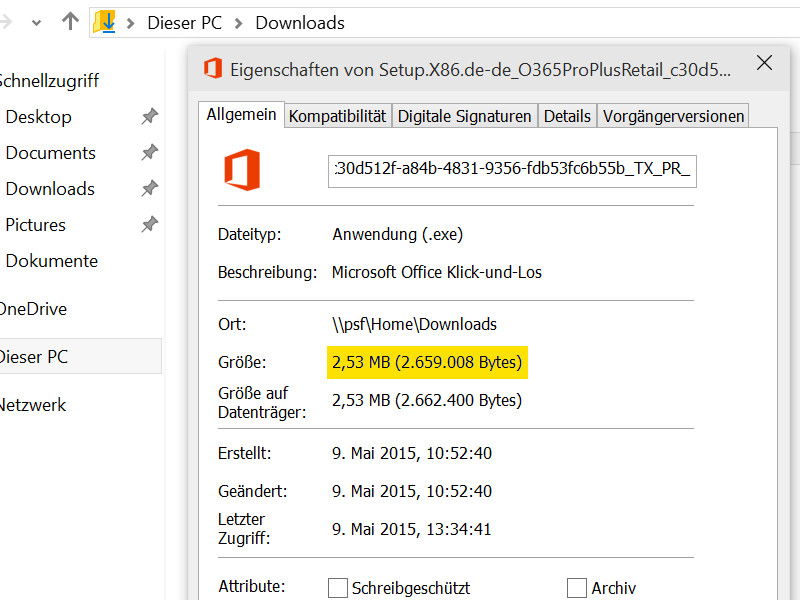Click the Up arrow navigation icon

point(70,21)
